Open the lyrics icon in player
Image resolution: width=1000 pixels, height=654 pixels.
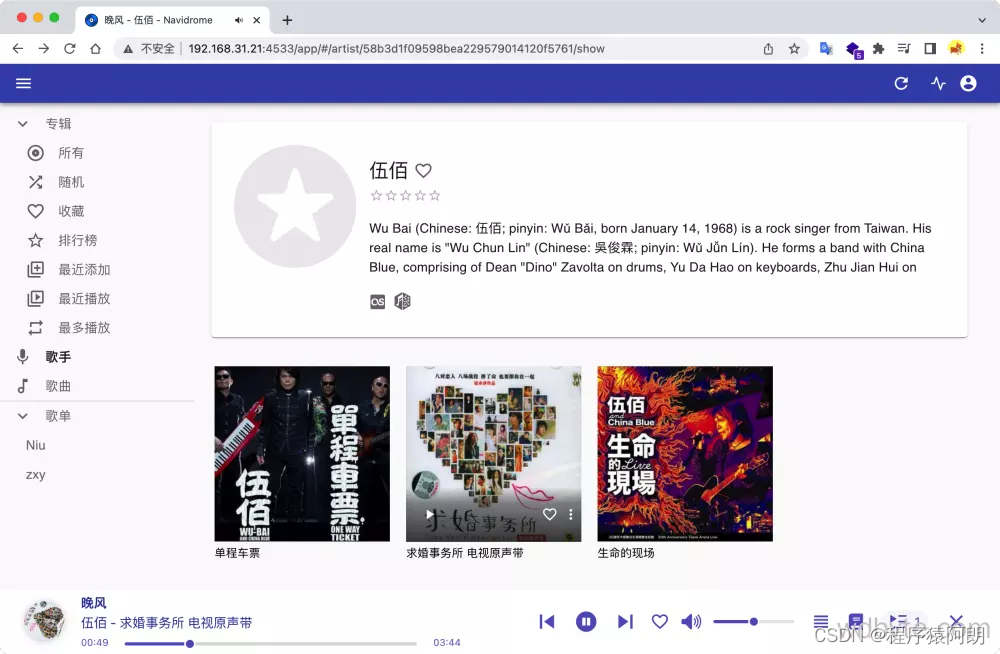pyautogui.click(x=855, y=621)
